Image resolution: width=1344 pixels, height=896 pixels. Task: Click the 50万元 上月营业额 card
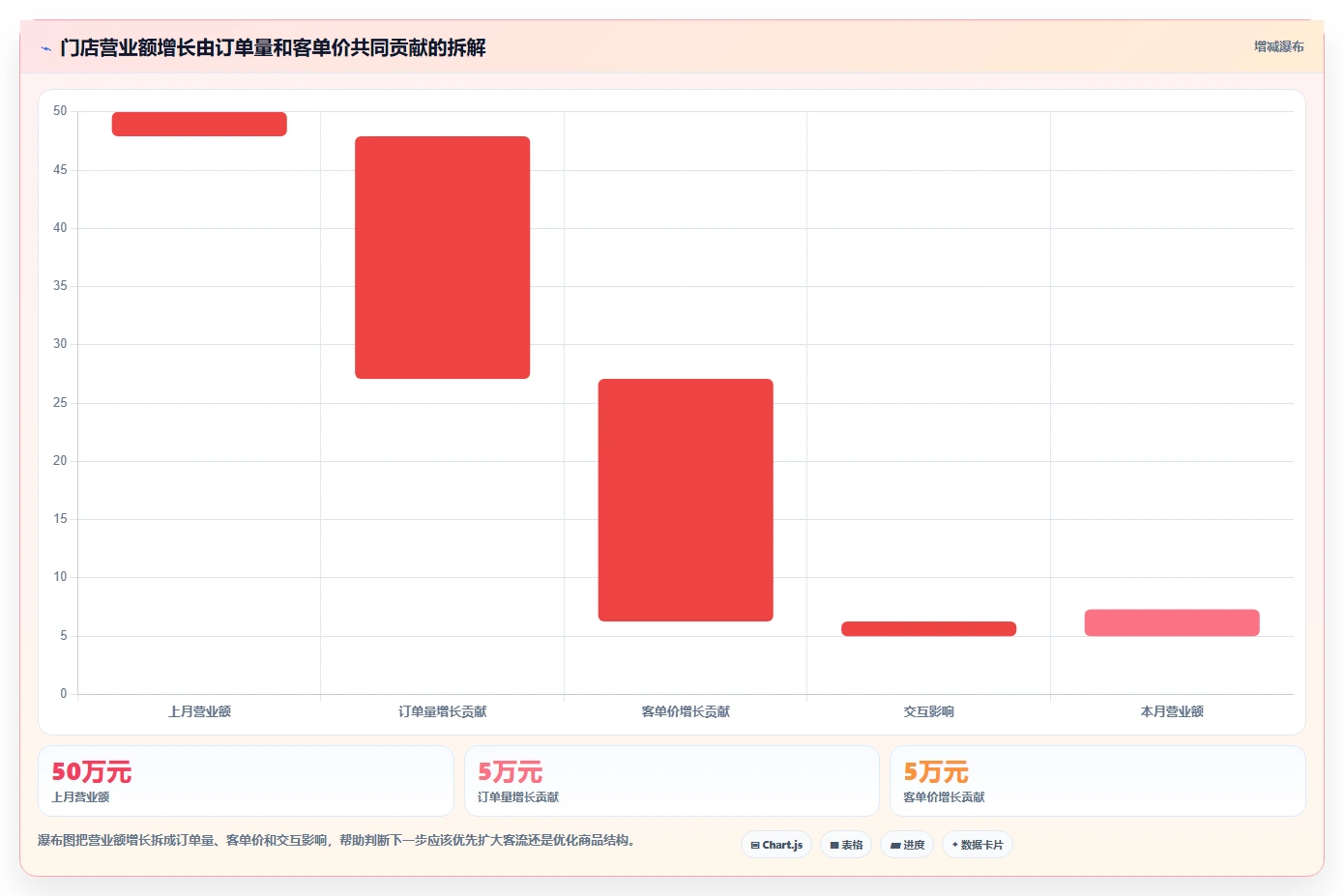(246, 781)
